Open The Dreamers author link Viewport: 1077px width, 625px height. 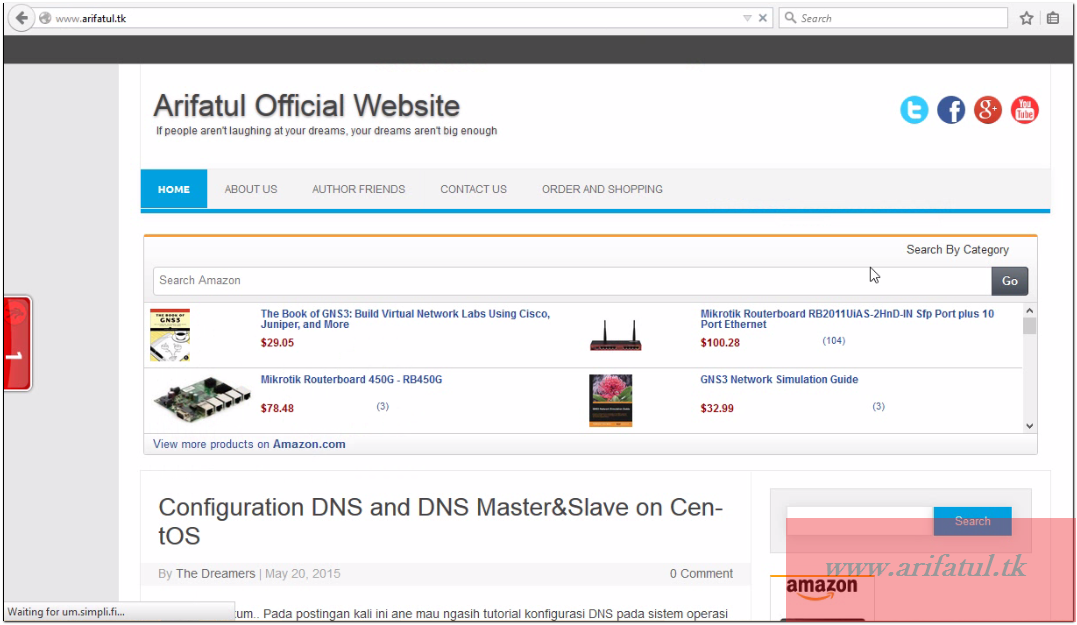[x=215, y=573]
